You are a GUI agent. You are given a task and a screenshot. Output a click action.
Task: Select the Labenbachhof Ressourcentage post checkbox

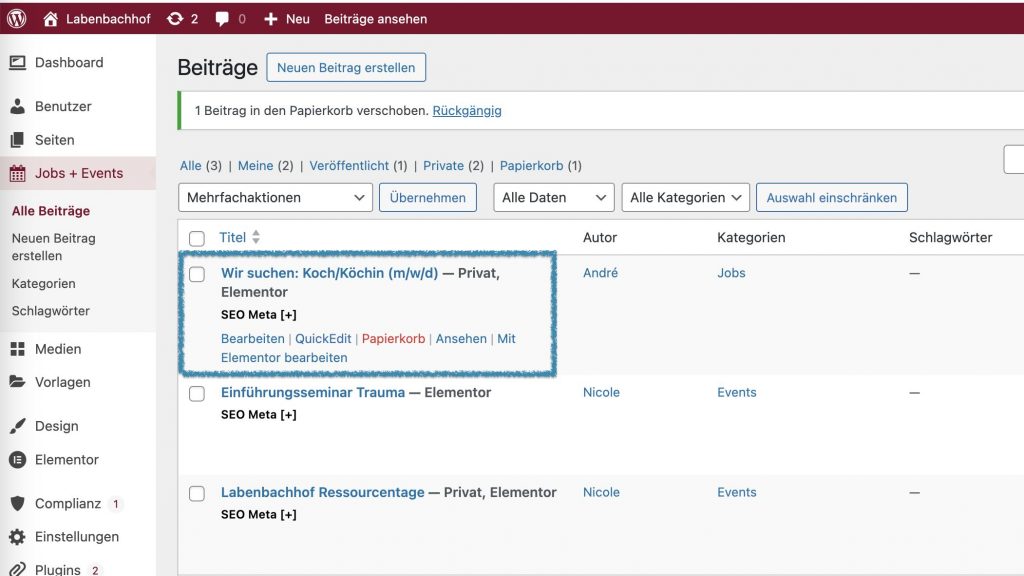point(197,494)
